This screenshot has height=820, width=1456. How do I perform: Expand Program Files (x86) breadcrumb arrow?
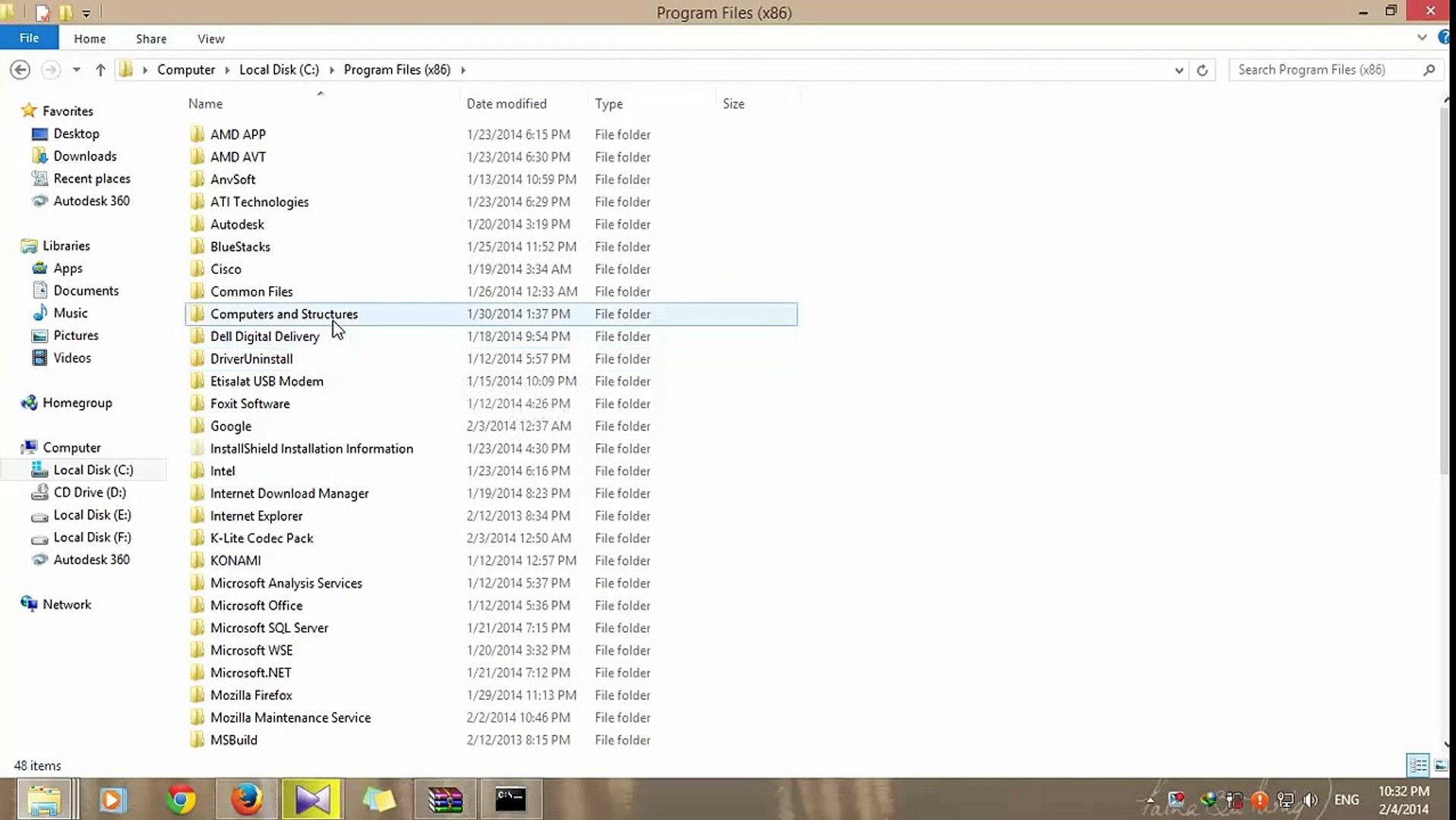tap(463, 70)
